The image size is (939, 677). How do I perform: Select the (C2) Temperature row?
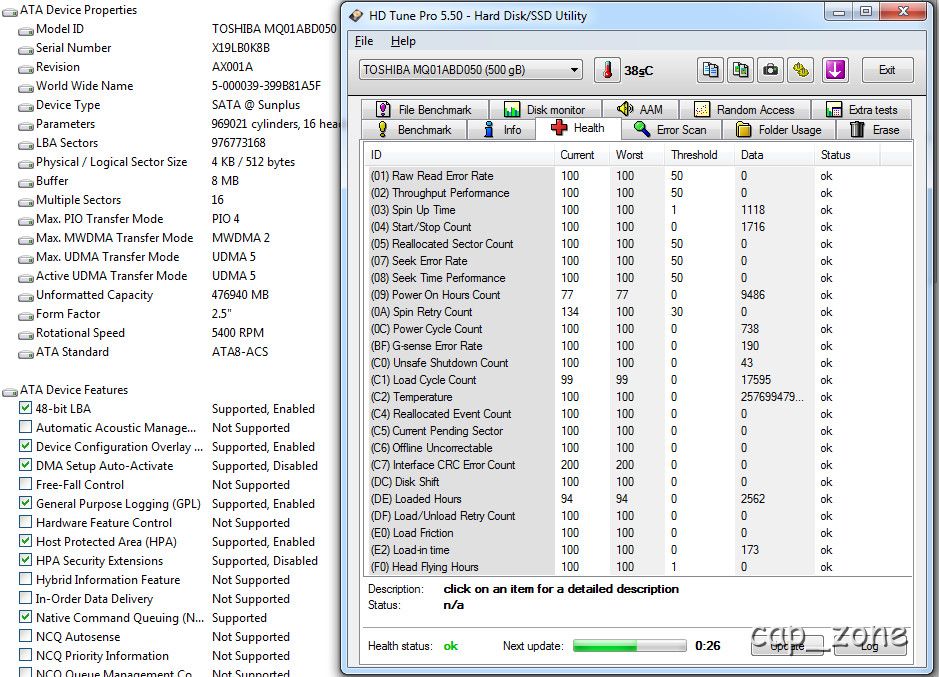point(638,397)
